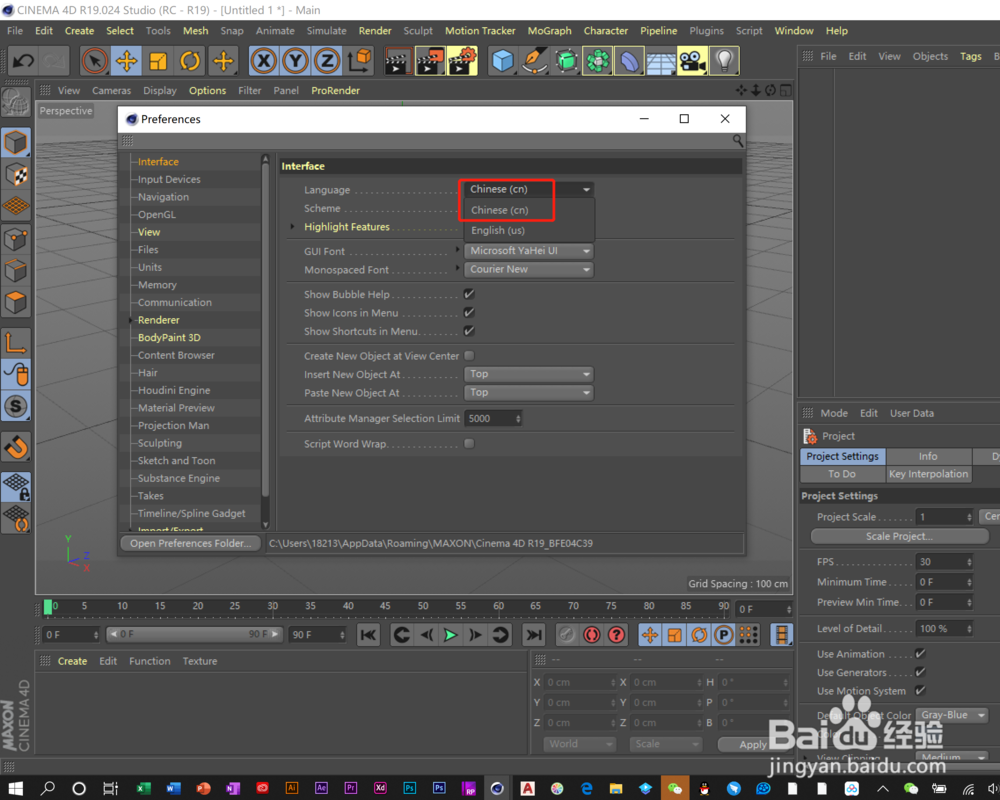
Task: Click Render View clapperboard icon
Action: [397, 61]
